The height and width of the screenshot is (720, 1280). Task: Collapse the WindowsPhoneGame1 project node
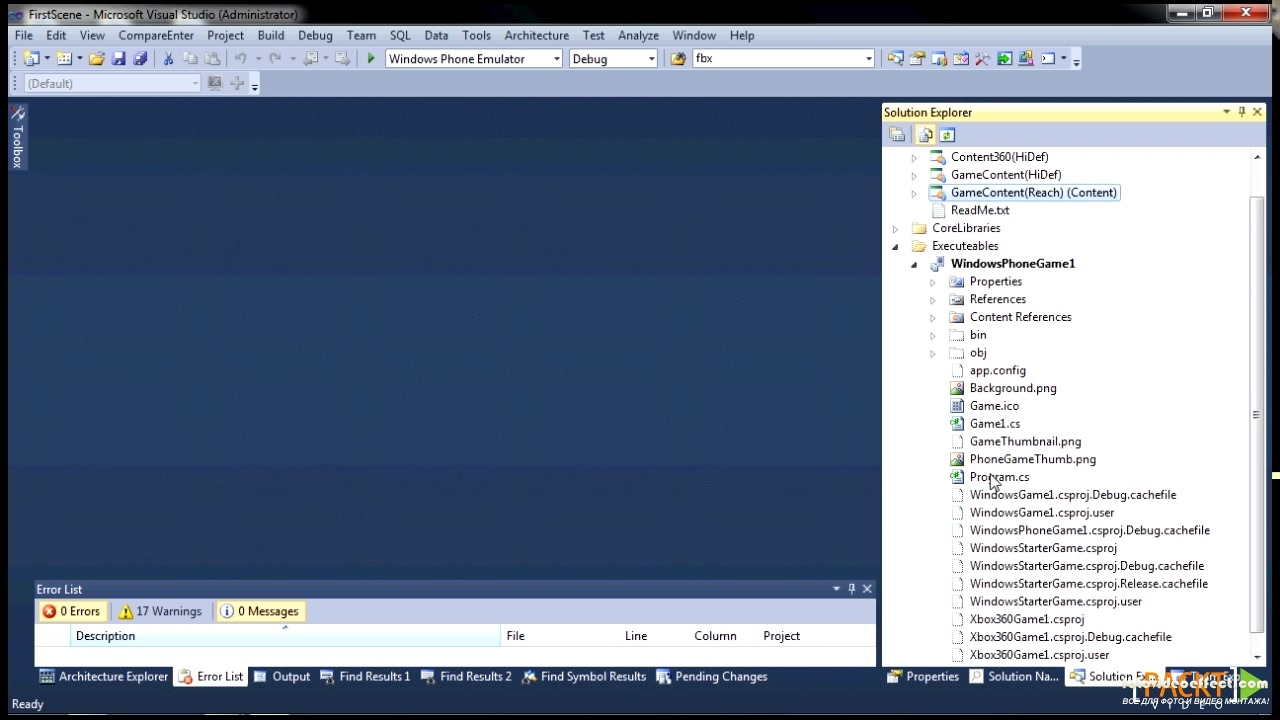point(914,264)
